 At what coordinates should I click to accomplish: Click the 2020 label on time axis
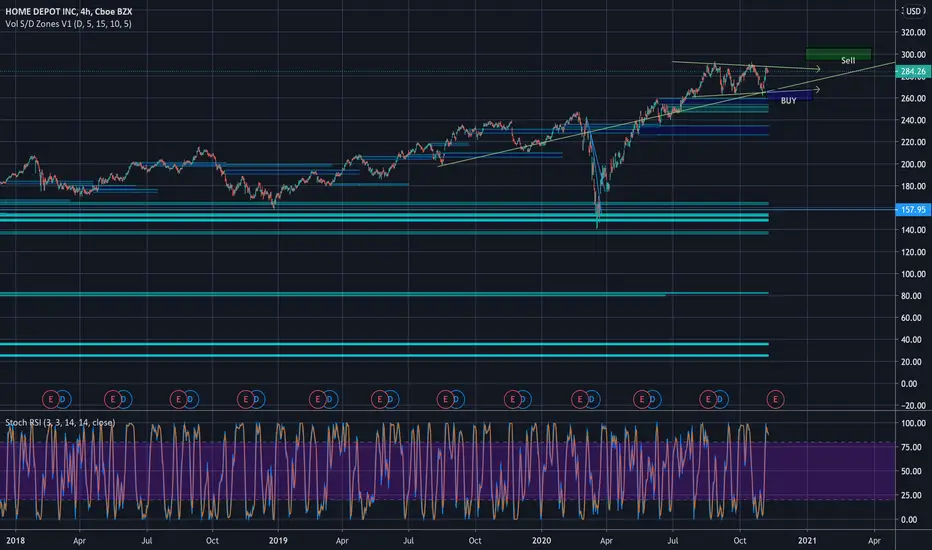[x=541, y=540]
